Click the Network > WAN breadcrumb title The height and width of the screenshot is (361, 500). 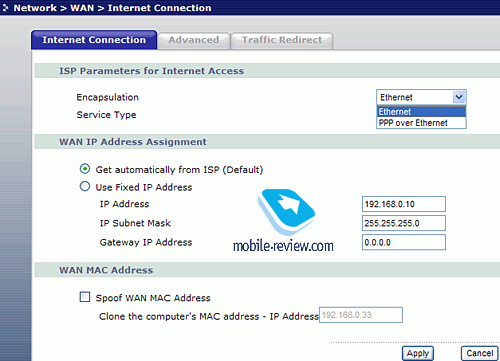(112, 8)
